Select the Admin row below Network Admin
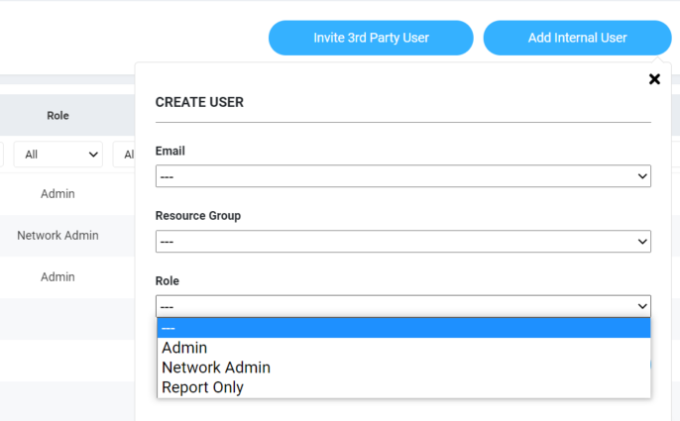The width and height of the screenshot is (680, 421). 58,277
